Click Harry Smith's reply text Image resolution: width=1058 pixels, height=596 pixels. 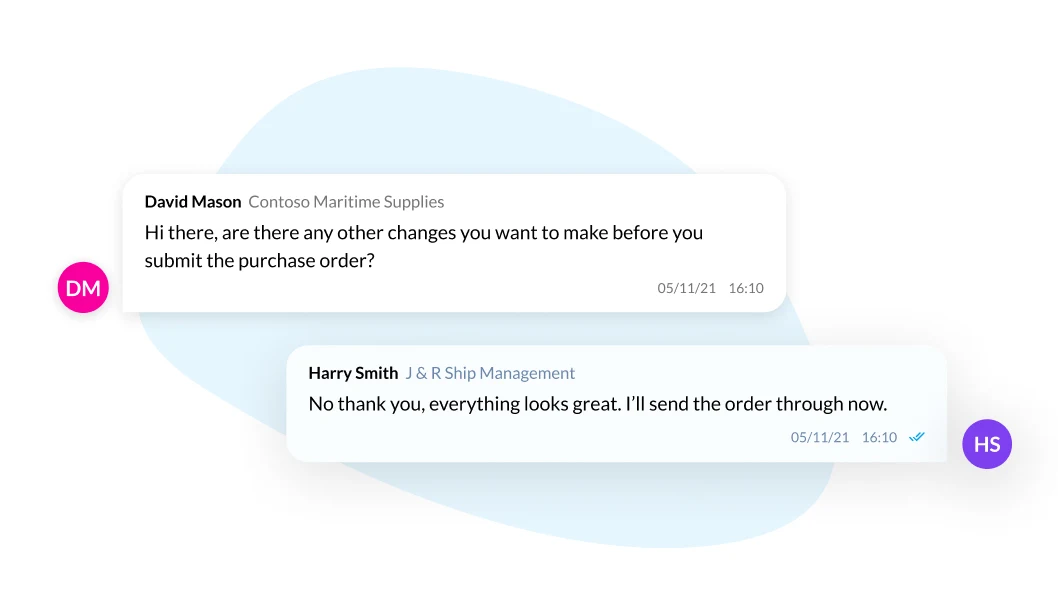598,404
